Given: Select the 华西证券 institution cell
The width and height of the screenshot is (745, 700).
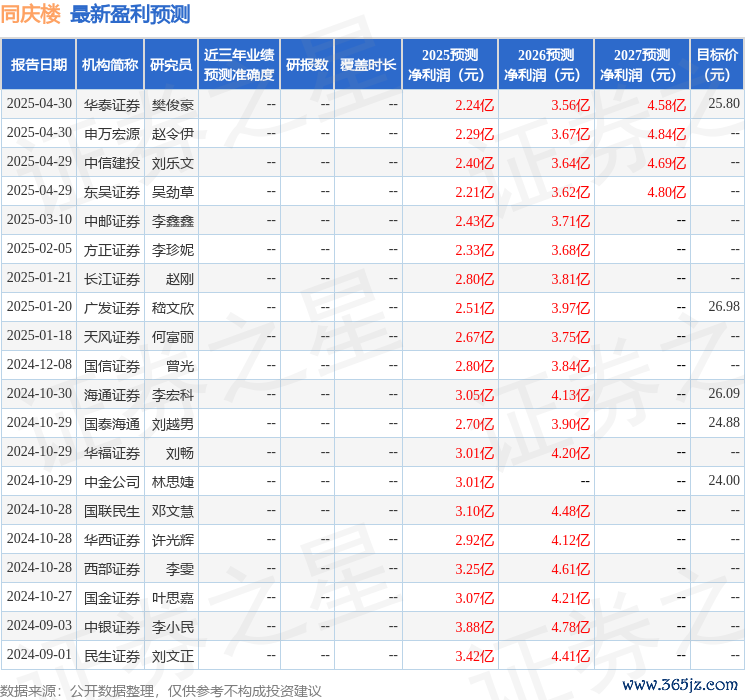Looking at the screenshot, I should (112, 539).
